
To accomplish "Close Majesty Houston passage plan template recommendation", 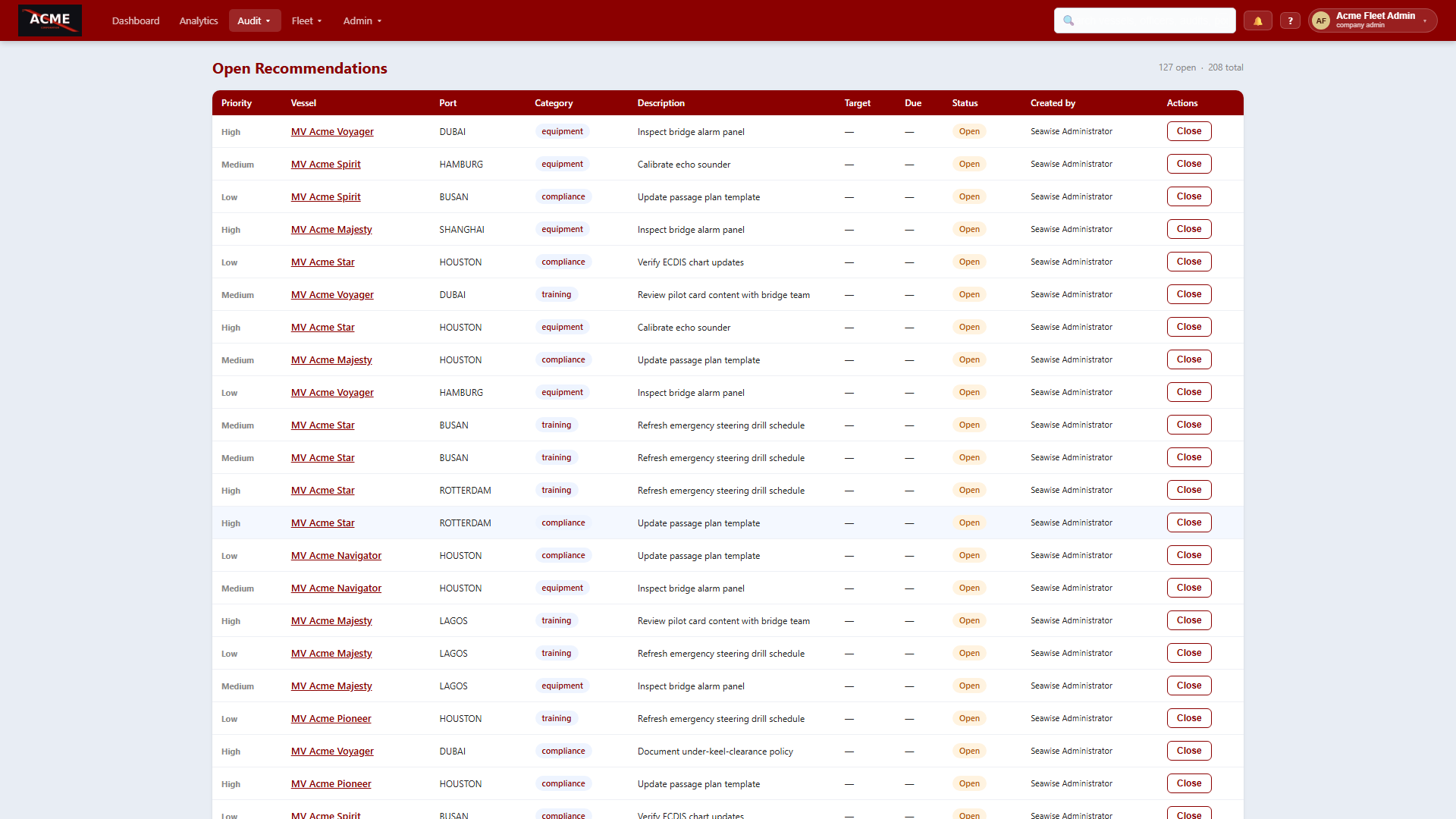I will point(1189,359).
